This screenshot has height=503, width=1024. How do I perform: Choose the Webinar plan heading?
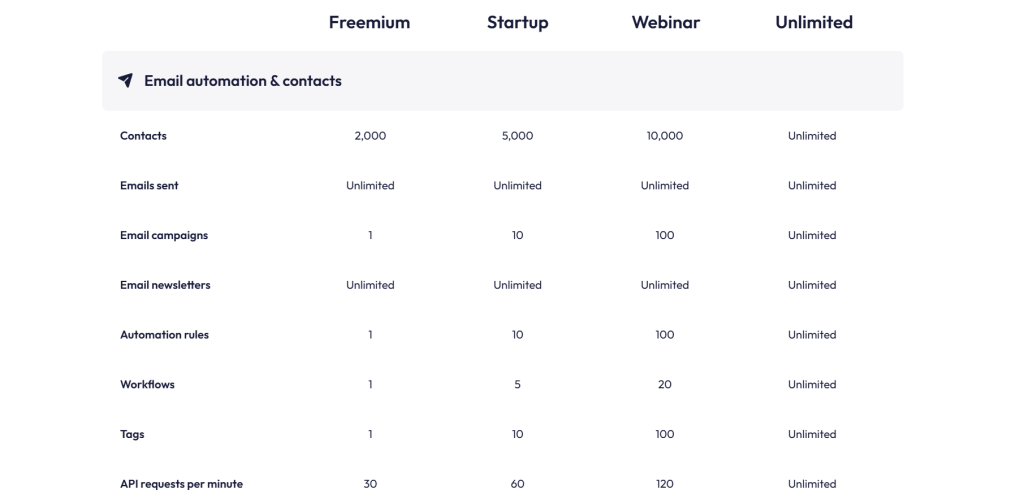coord(664,22)
